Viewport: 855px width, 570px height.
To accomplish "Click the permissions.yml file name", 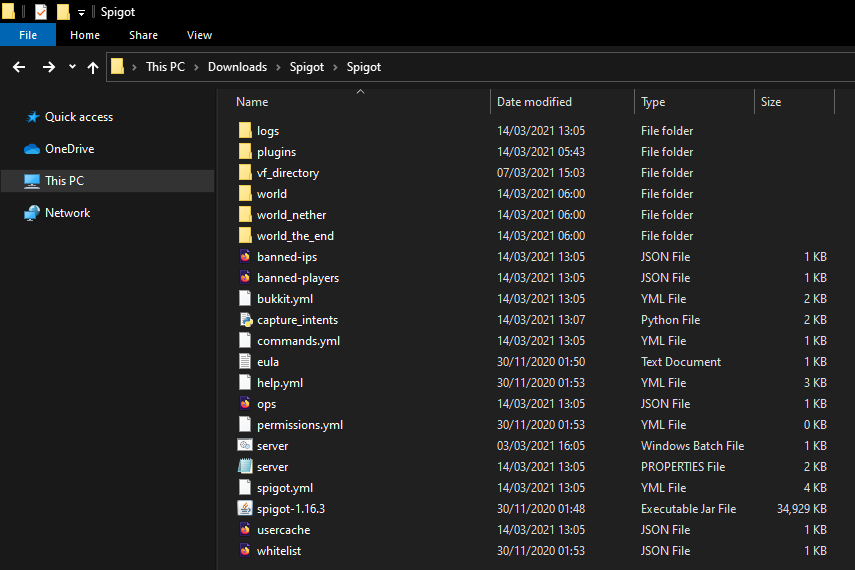I will point(299,425).
